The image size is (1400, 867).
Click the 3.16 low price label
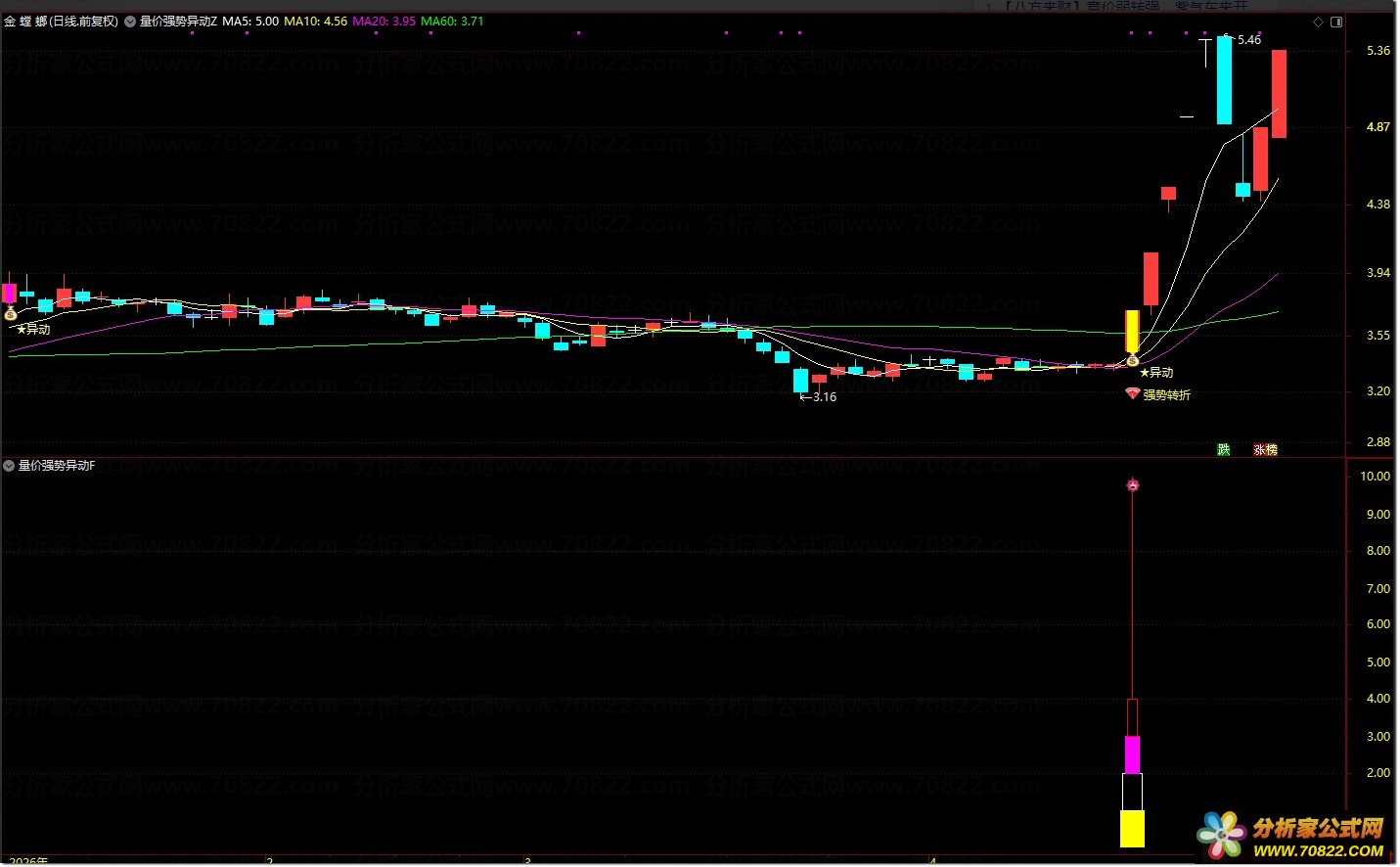[x=825, y=397]
